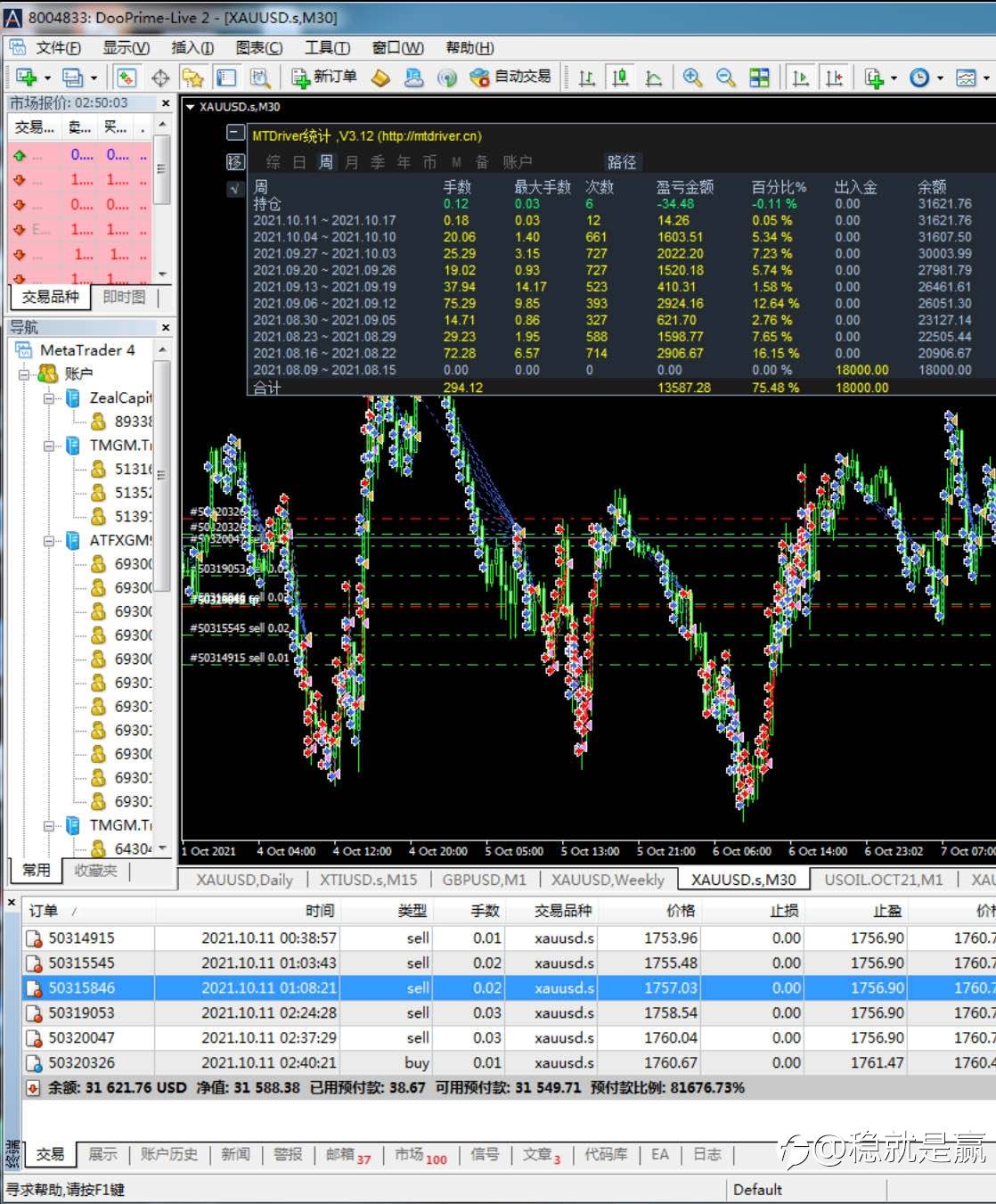The width and height of the screenshot is (996, 1204).
Task: Tile chart windows with the grid icon
Action: click(759, 78)
